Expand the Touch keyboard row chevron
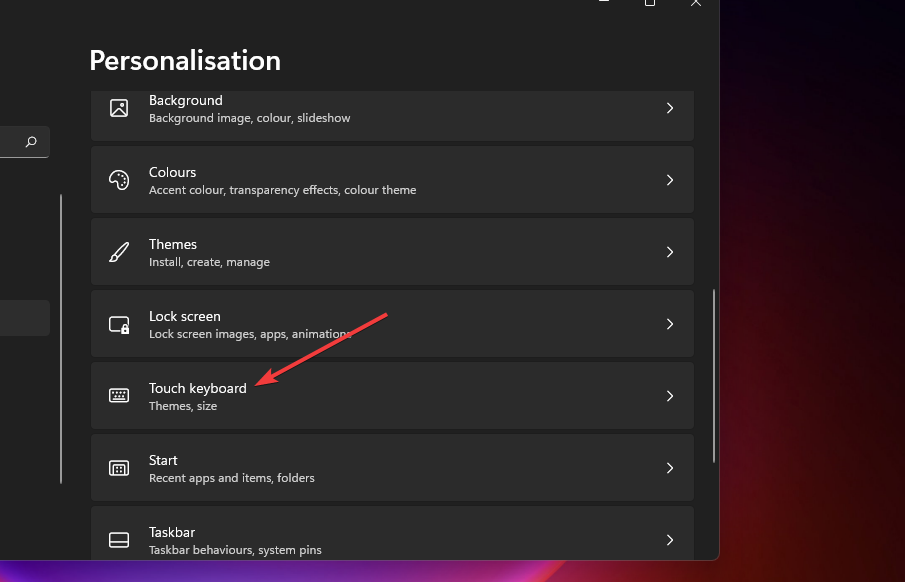 click(x=670, y=396)
